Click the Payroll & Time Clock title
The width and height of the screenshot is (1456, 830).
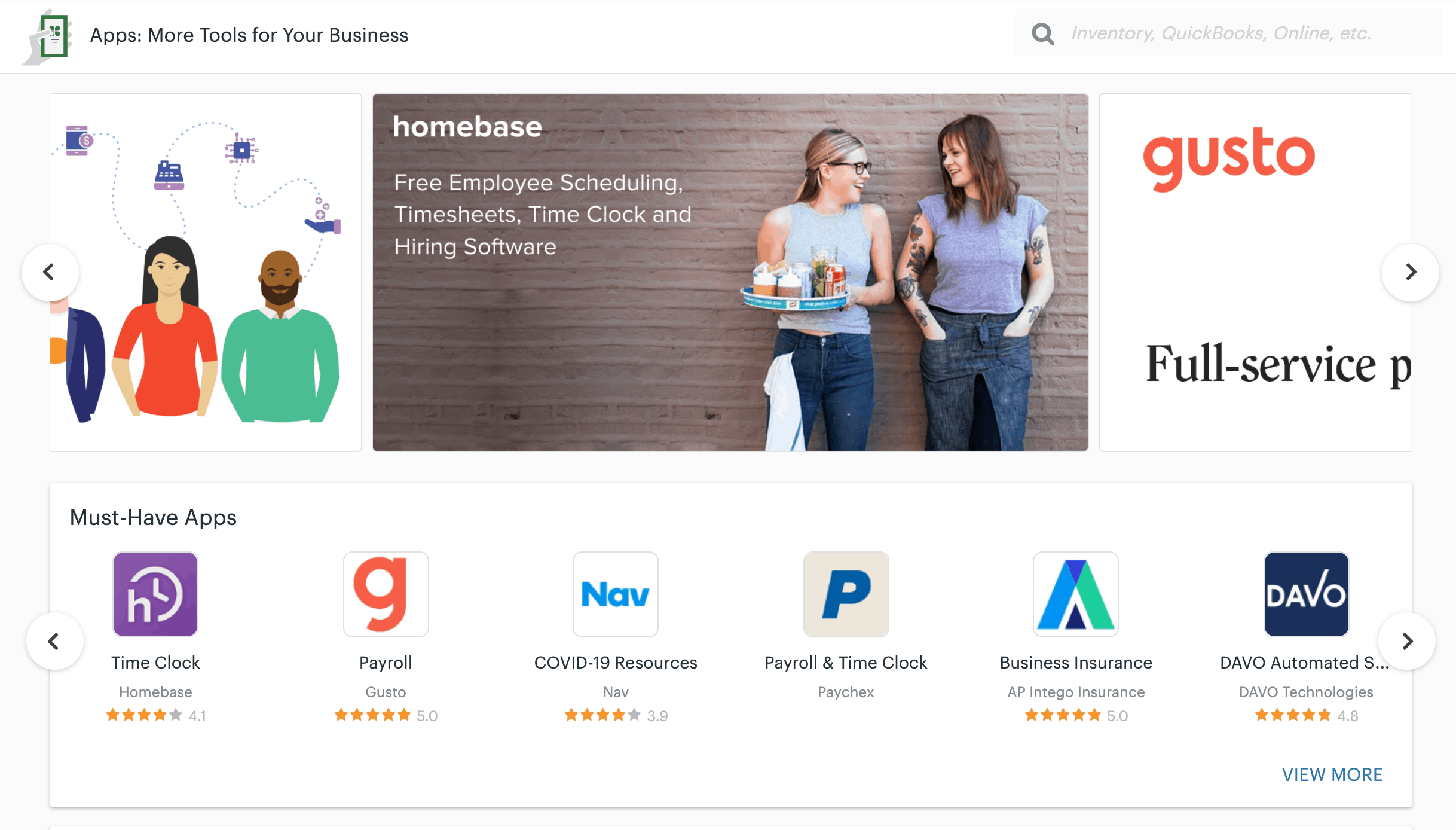846,663
